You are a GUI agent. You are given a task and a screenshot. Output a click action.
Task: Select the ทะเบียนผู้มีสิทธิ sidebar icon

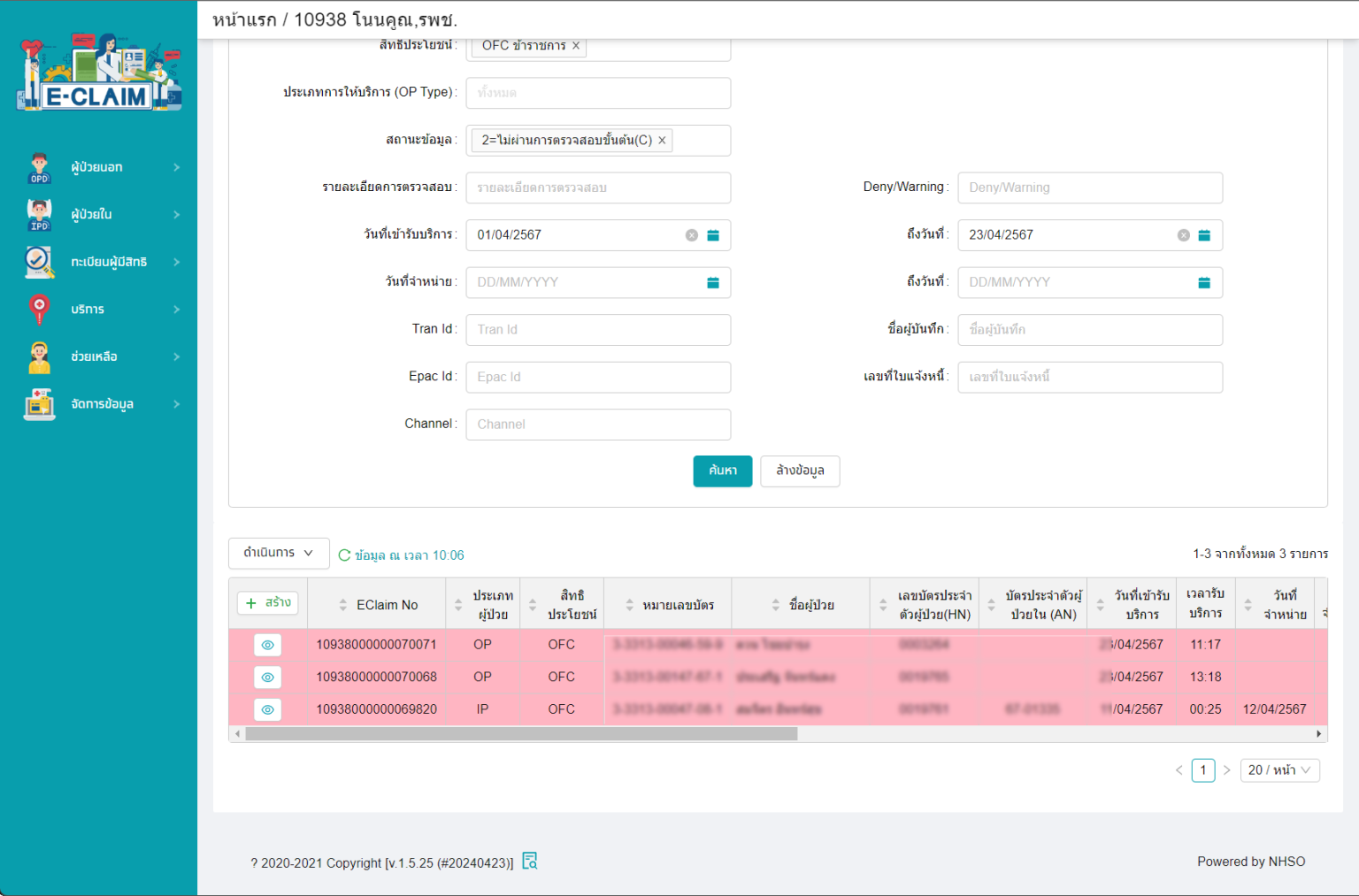(39, 262)
